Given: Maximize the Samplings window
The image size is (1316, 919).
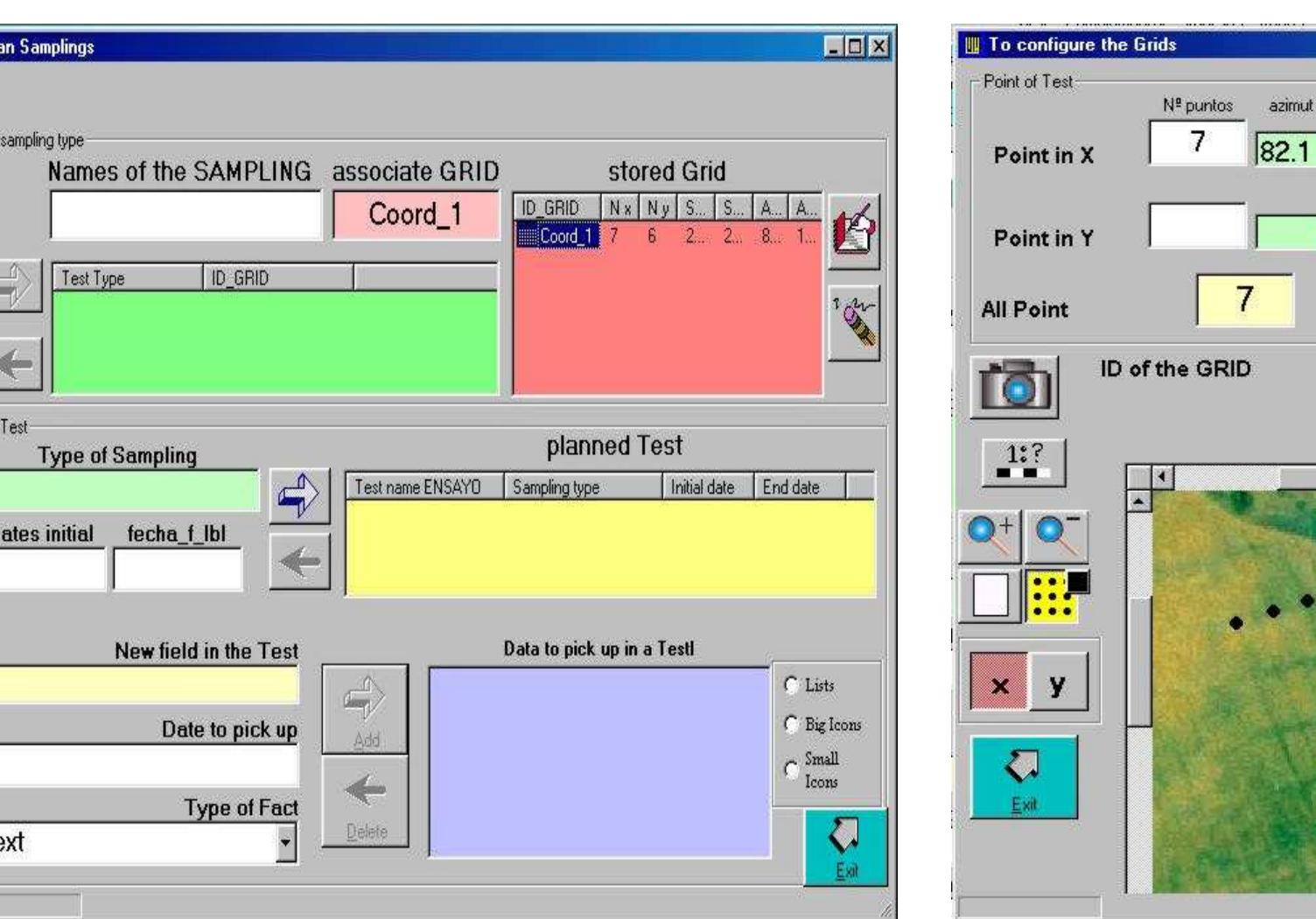Looking at the screenshot, I should (857, 46).
